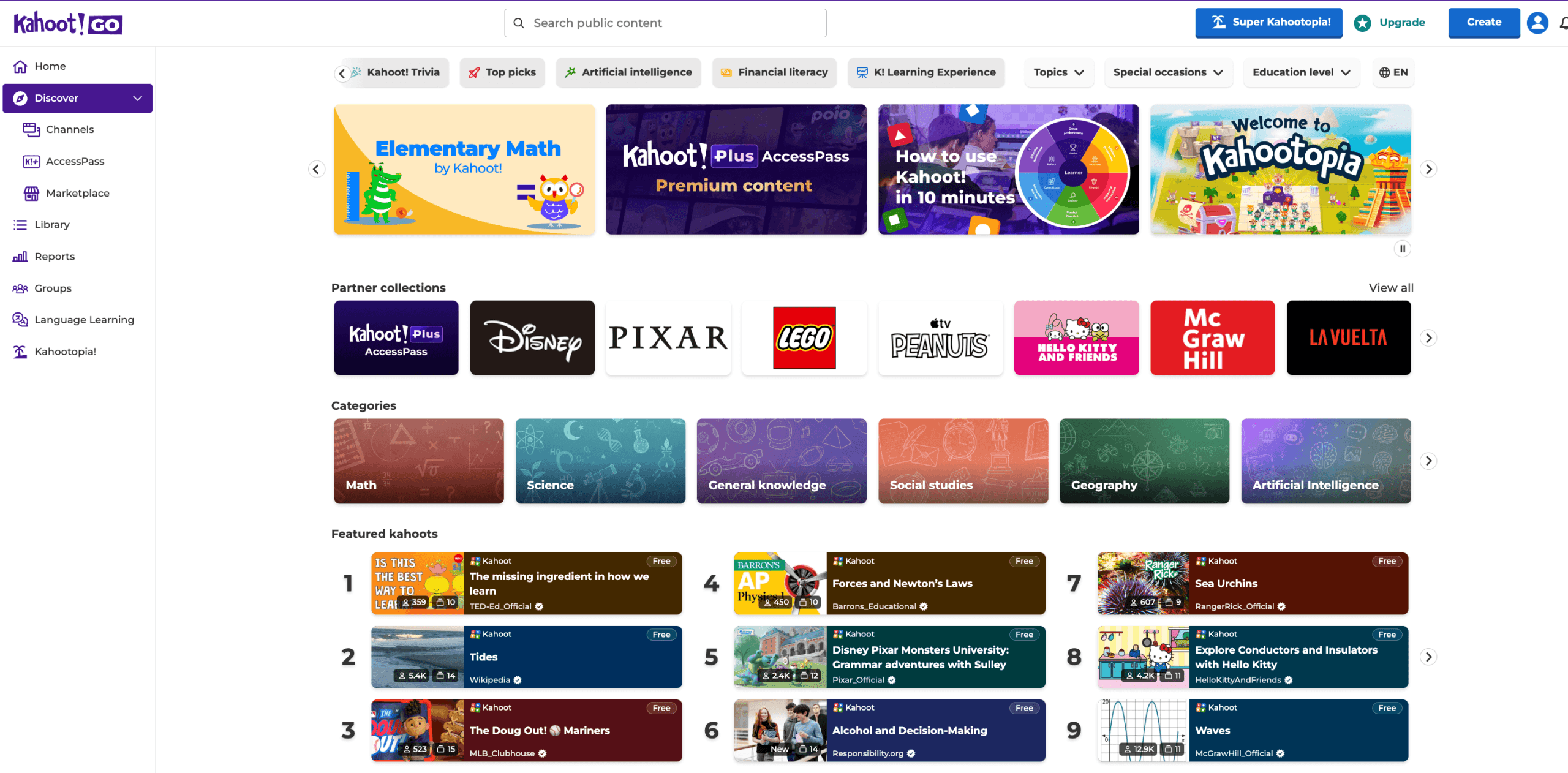Click the Marketplace store icon
Image resolution: width=1568 pixels, height=773 pixels.
click(x=31, y=193)
